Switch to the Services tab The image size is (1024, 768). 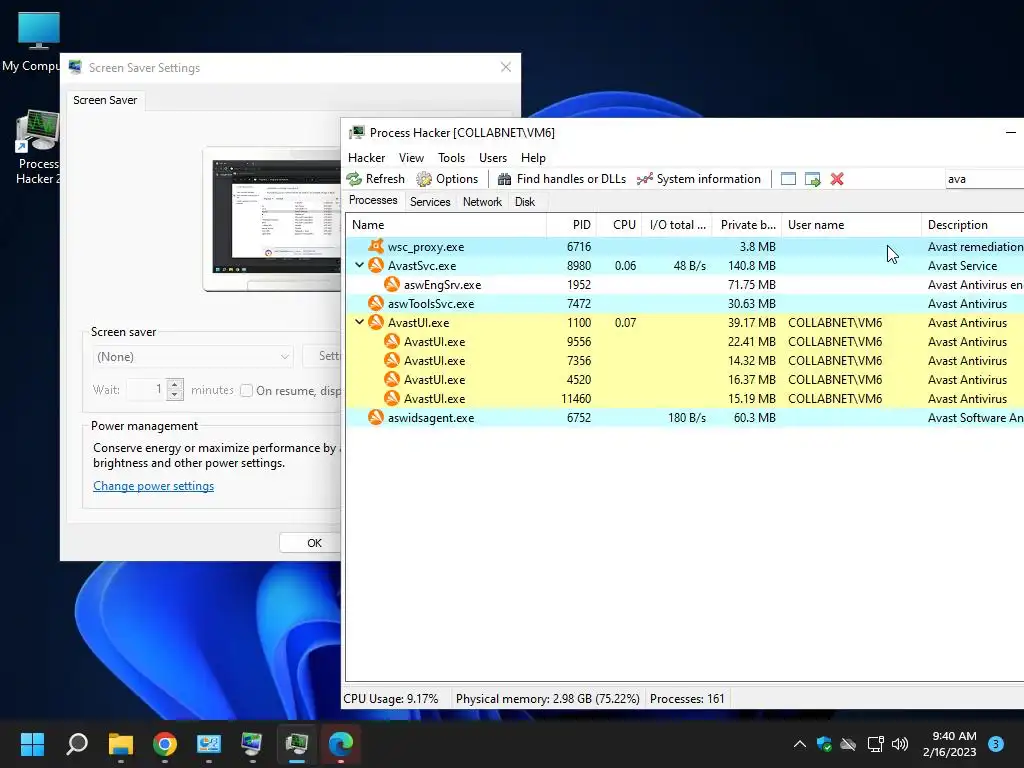pyautogui.click(x=430, y=202)
